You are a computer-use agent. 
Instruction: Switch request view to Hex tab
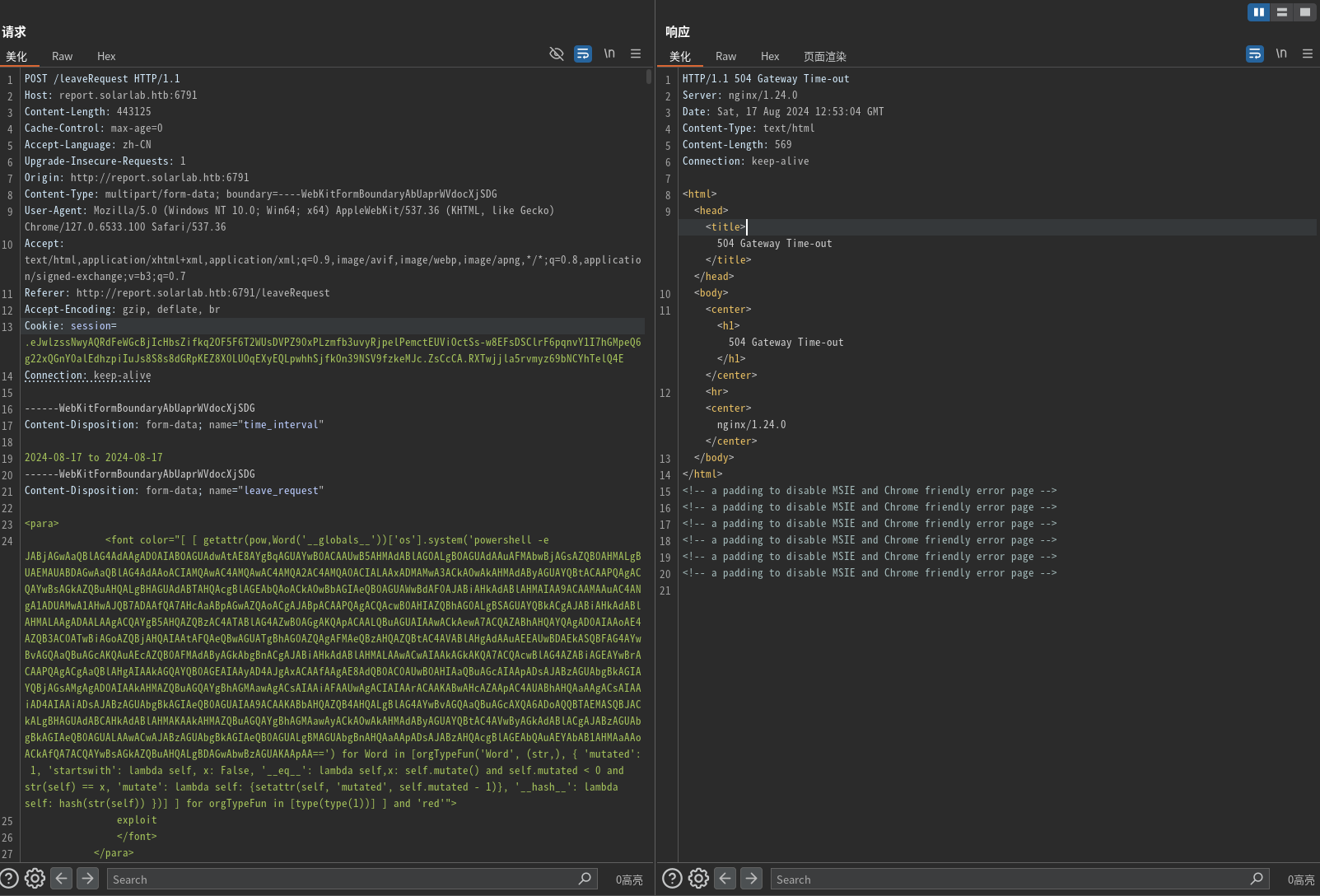tap(106, 56)
